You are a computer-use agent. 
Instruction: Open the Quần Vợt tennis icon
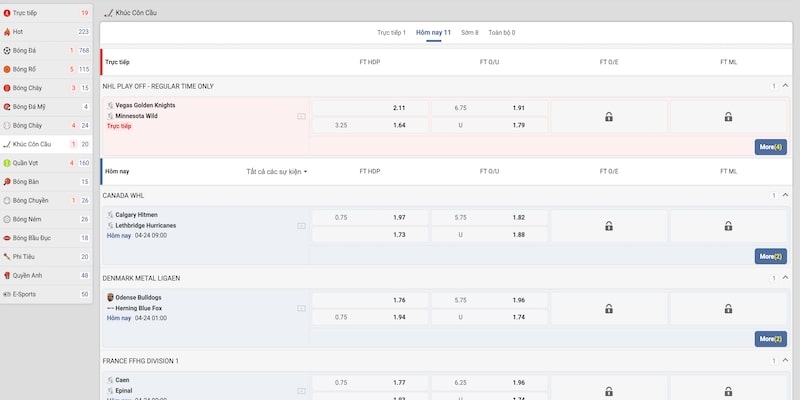[x=7, y=162]
